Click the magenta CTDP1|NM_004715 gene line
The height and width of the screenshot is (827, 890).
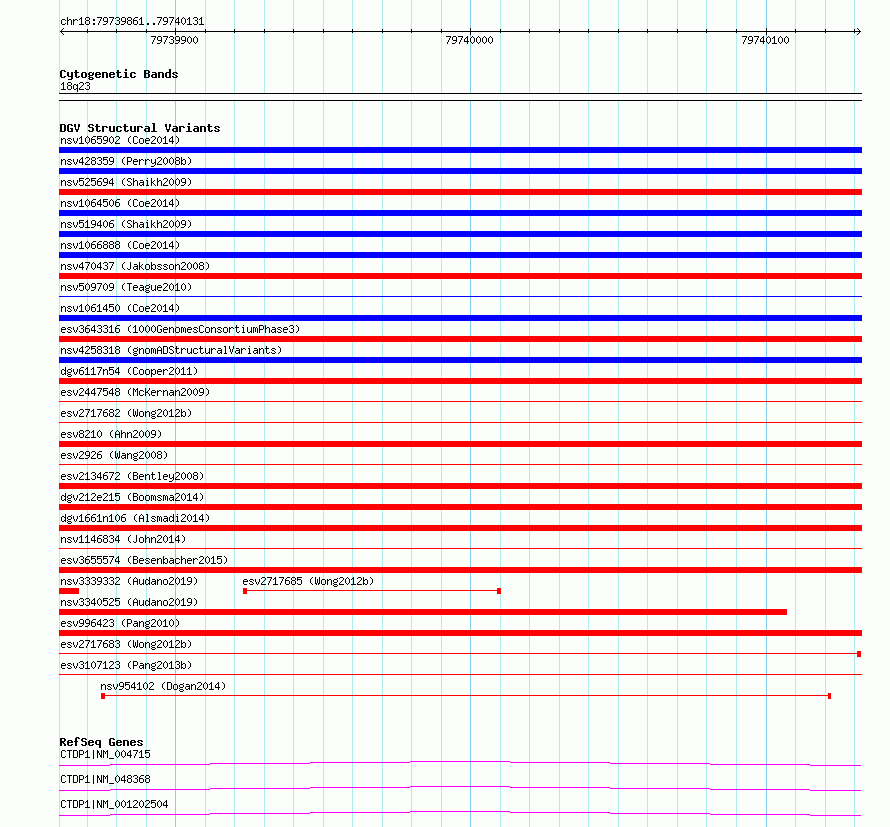(x=460, y=763)
